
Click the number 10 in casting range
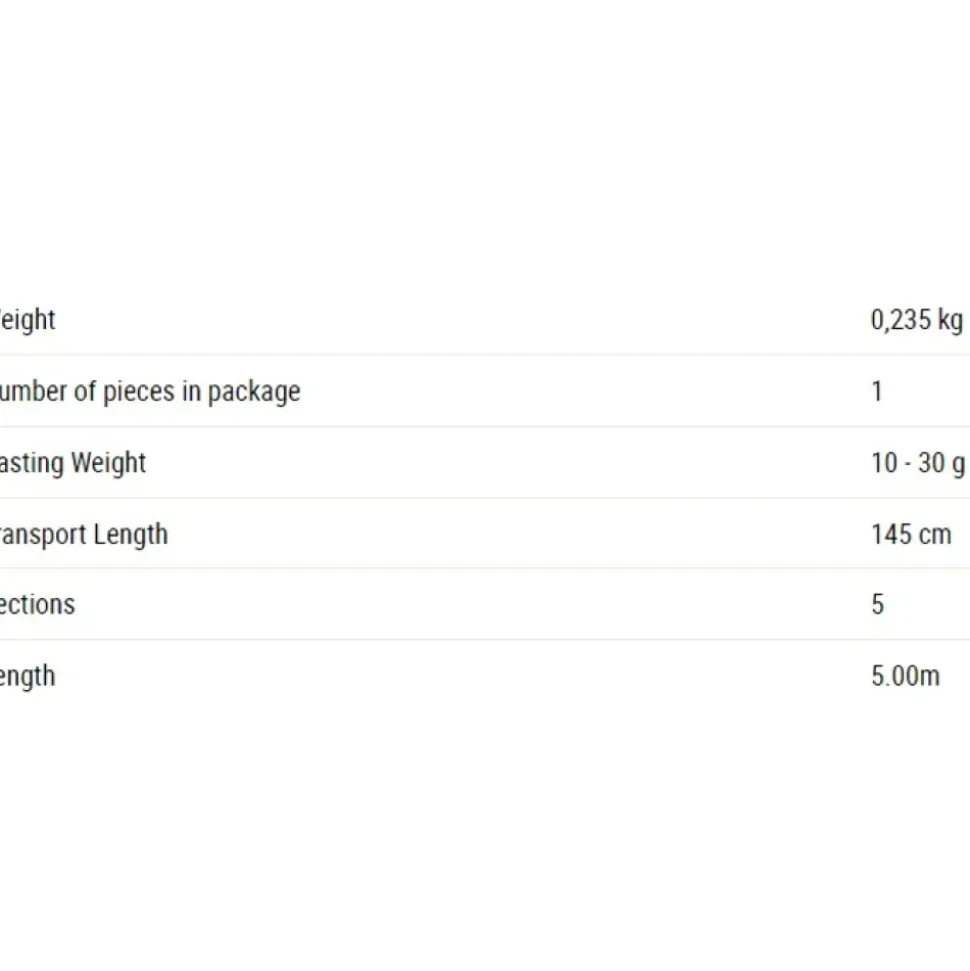pos(884,463)
